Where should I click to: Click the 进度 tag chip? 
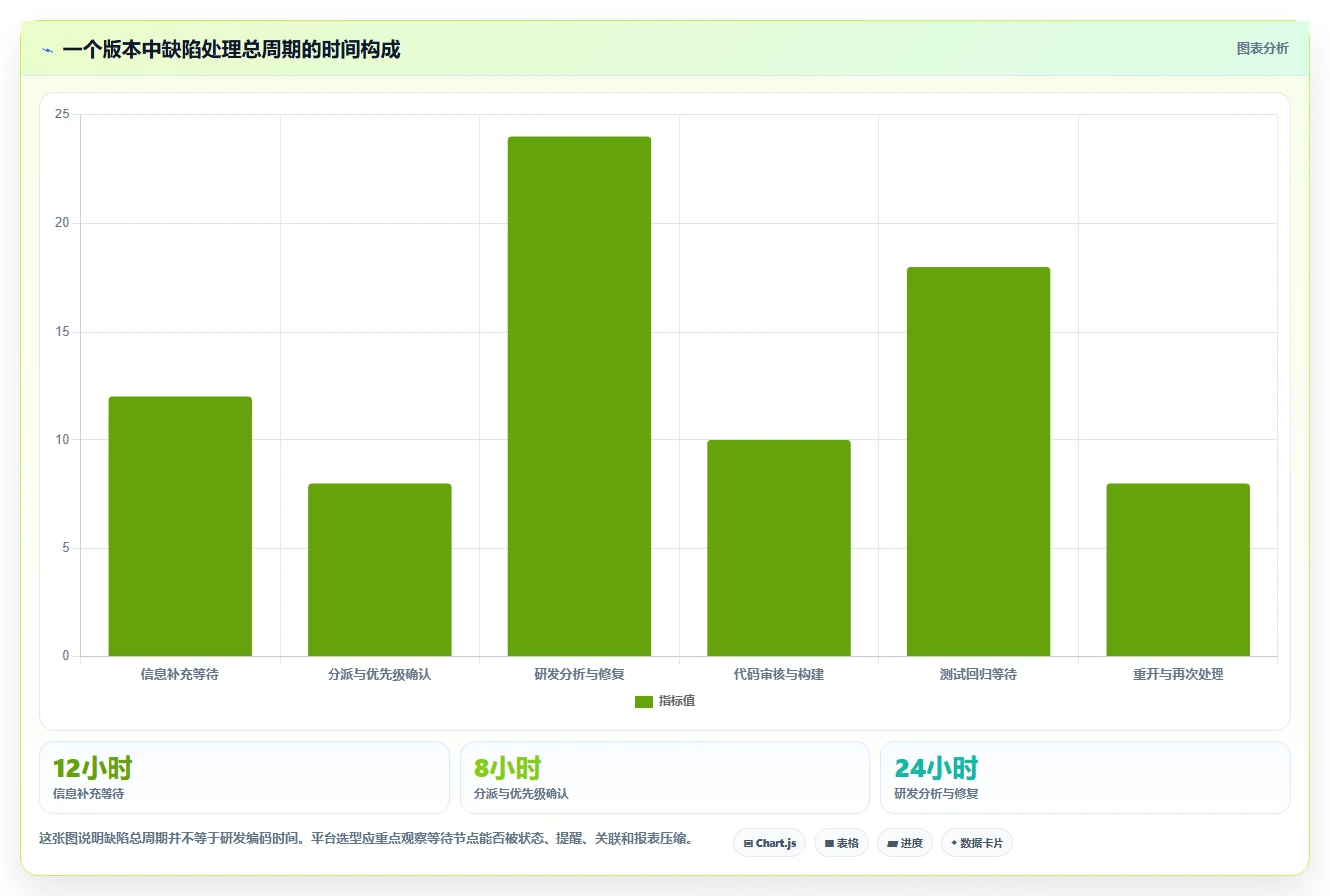click(x=904, y=843)
